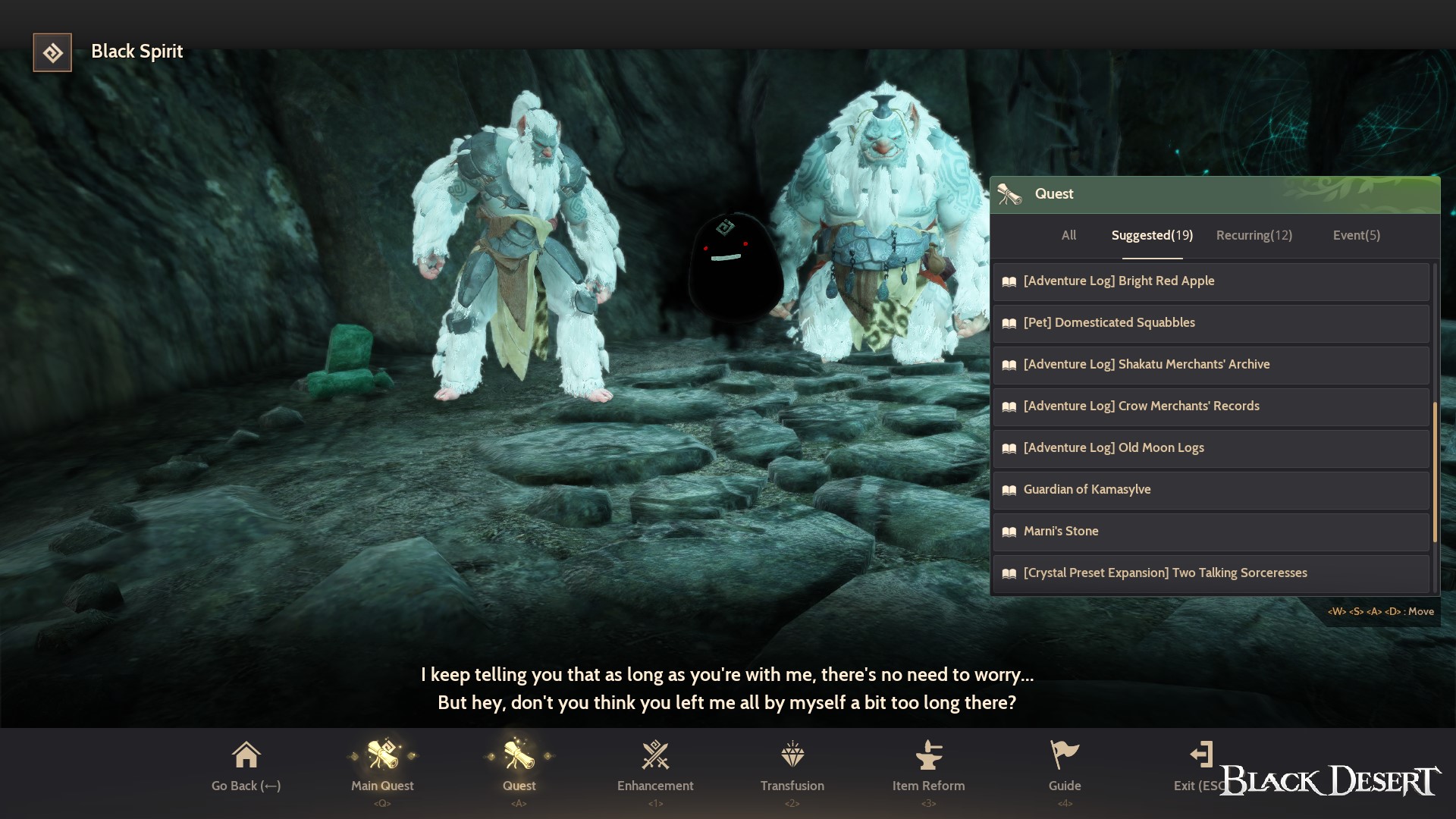Viewport: 1456px width, 819px height.
Task: Switch to the All quest tab
Action: [1068, 235]
